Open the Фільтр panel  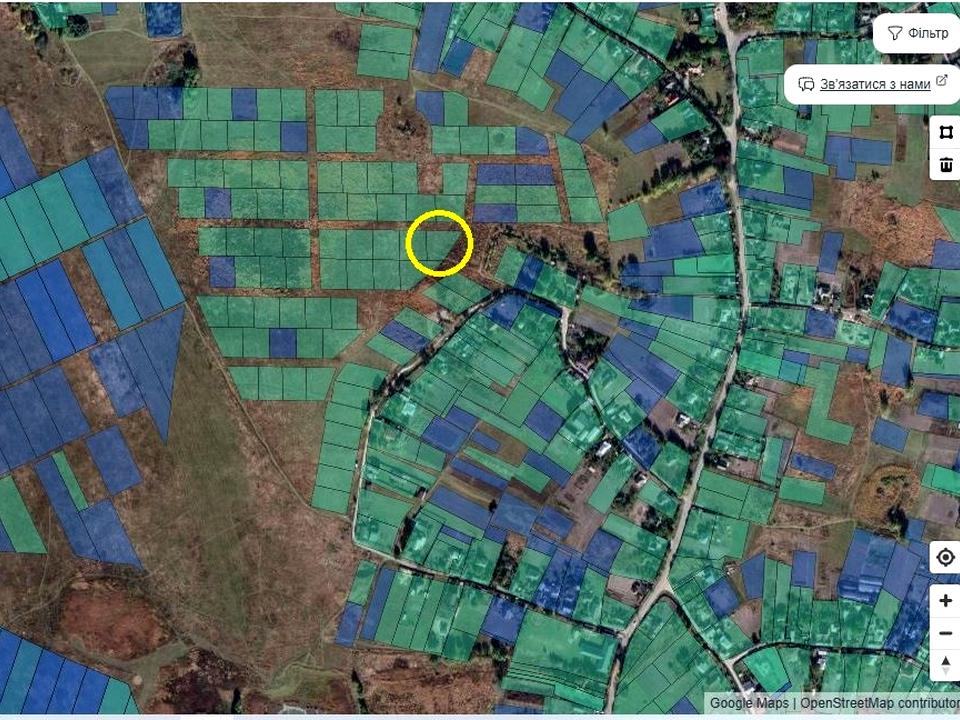pyautogui.click(x=918, y=33)
